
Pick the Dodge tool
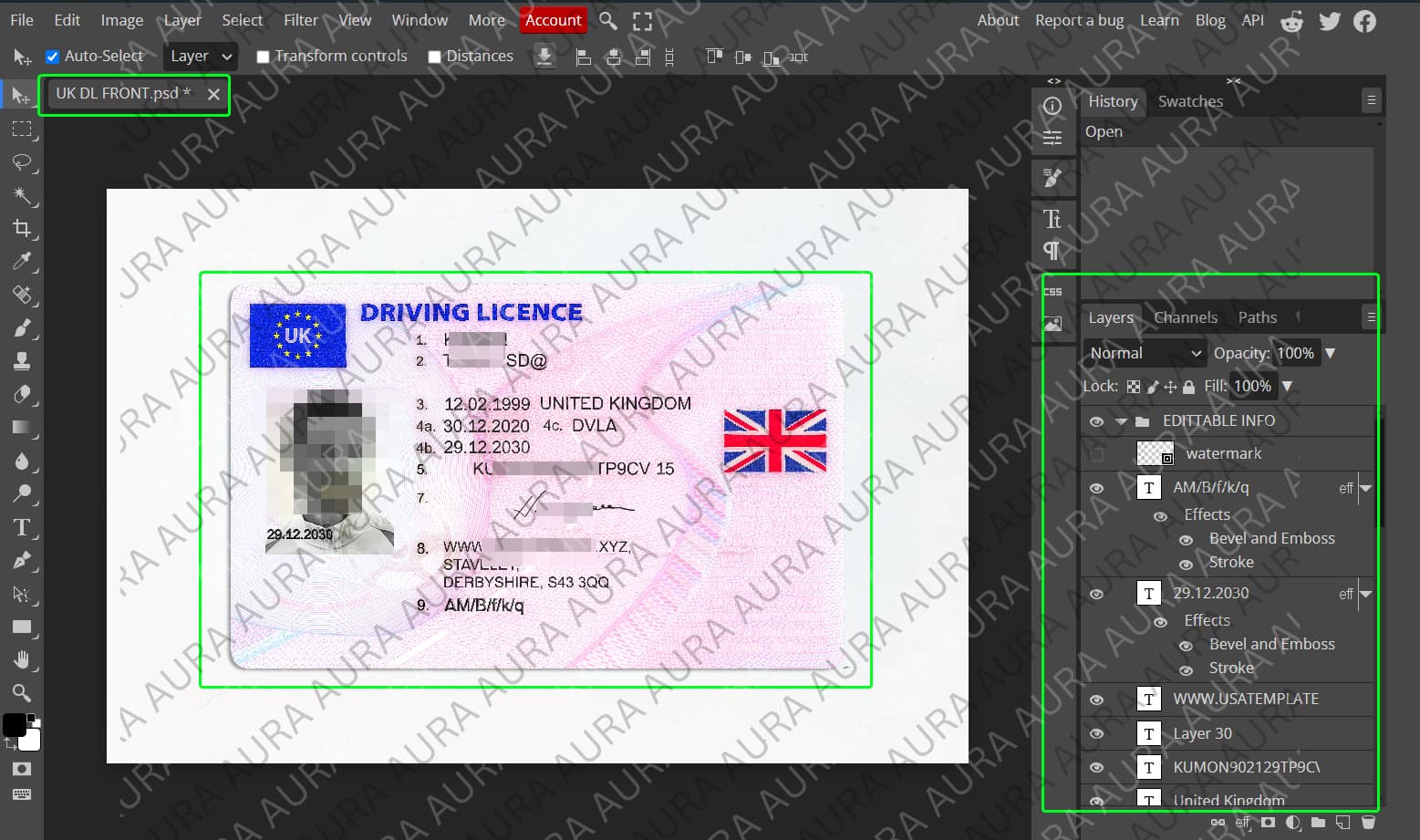21,493
